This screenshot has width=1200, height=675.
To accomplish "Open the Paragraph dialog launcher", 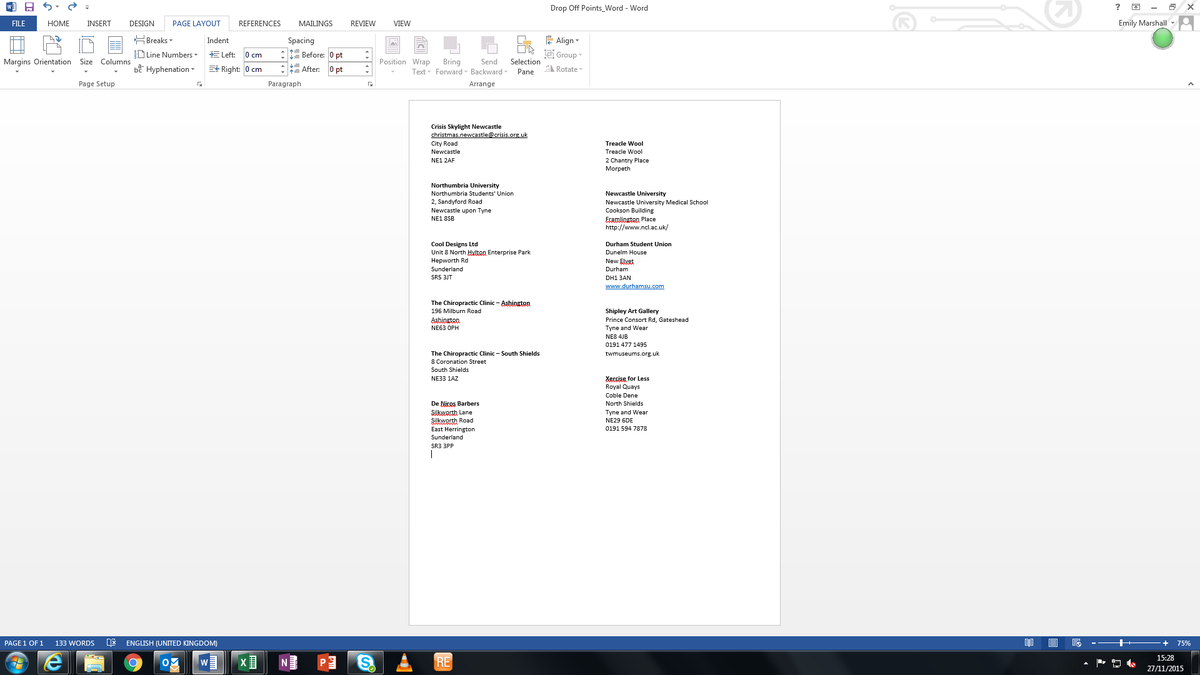I will coord(371,84).
